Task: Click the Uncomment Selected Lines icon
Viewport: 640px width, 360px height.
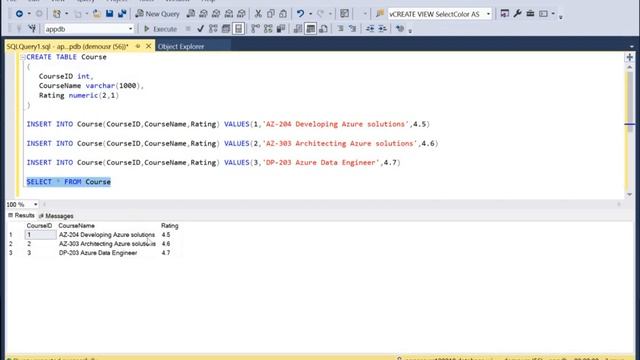Action: 353,29
